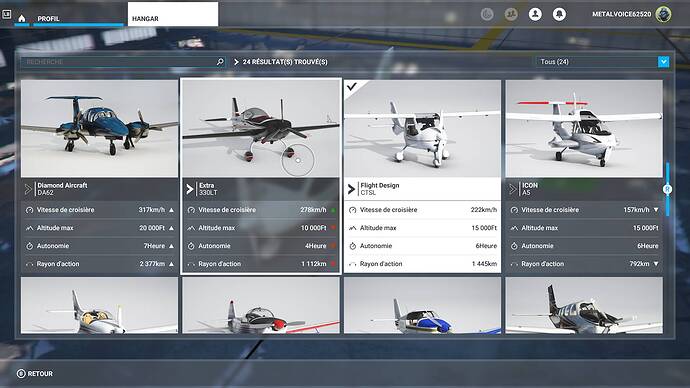Click Extra 330LT altitude 10 000Ft value

[x=313, y=228]
